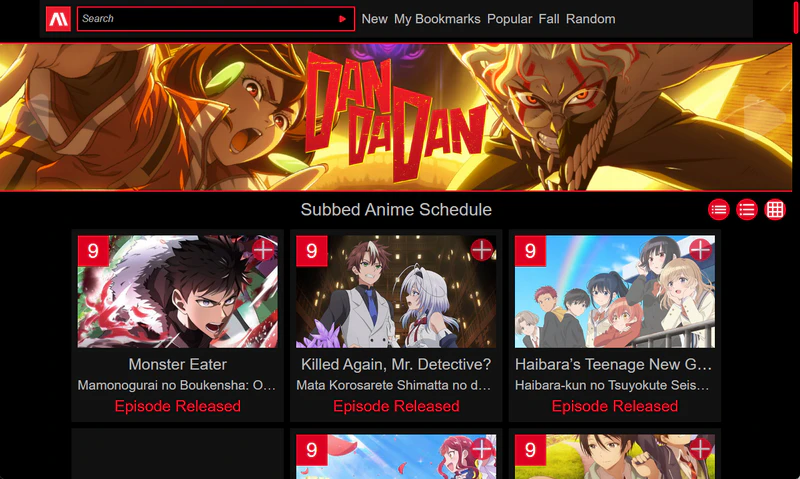Click Haibara-kun no Tsuyokute subtitle text
The height and width of the screenshot is (479, 800).
tap(612, 385)
